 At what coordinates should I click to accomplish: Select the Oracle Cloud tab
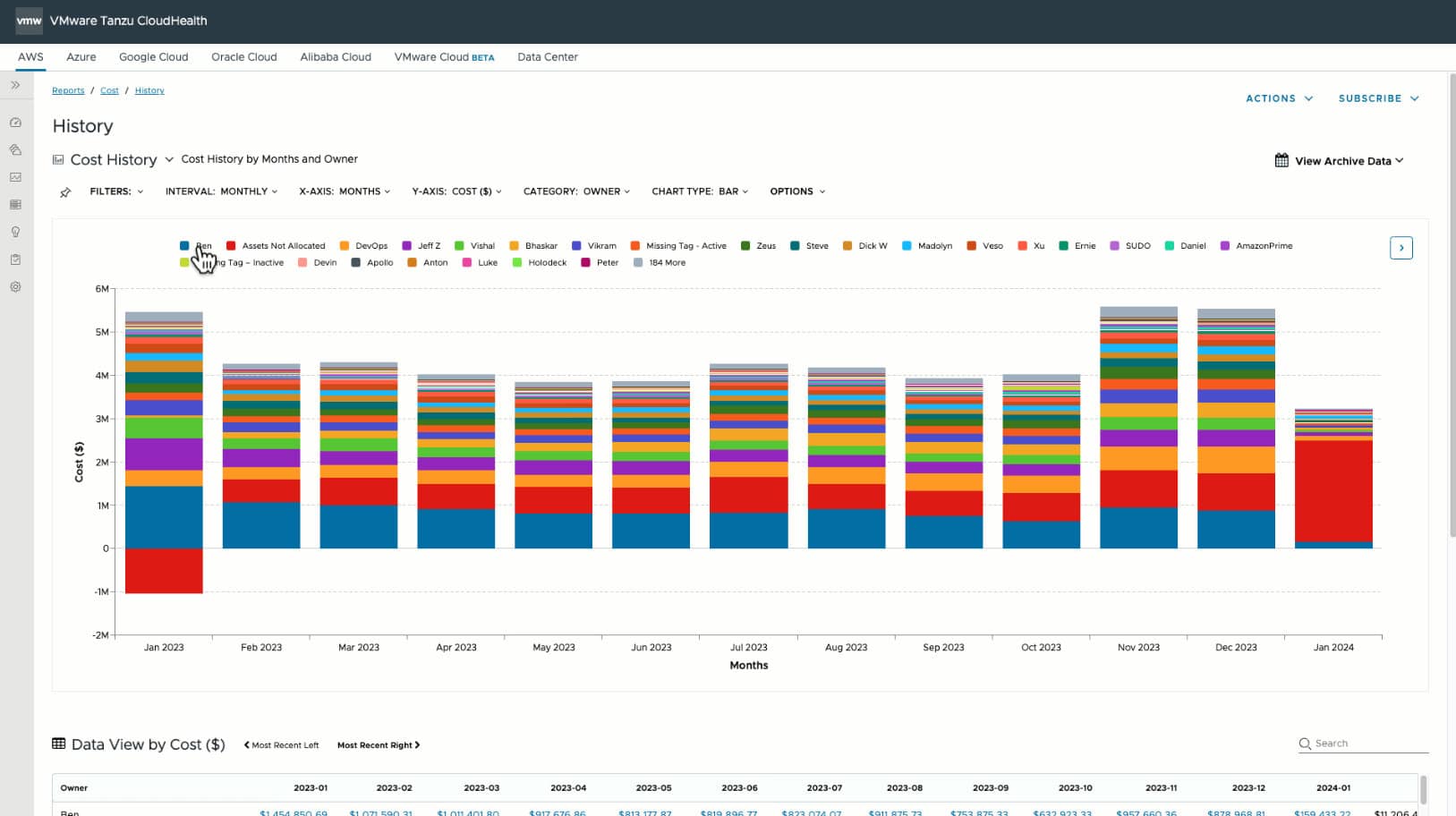pos(244,56)
